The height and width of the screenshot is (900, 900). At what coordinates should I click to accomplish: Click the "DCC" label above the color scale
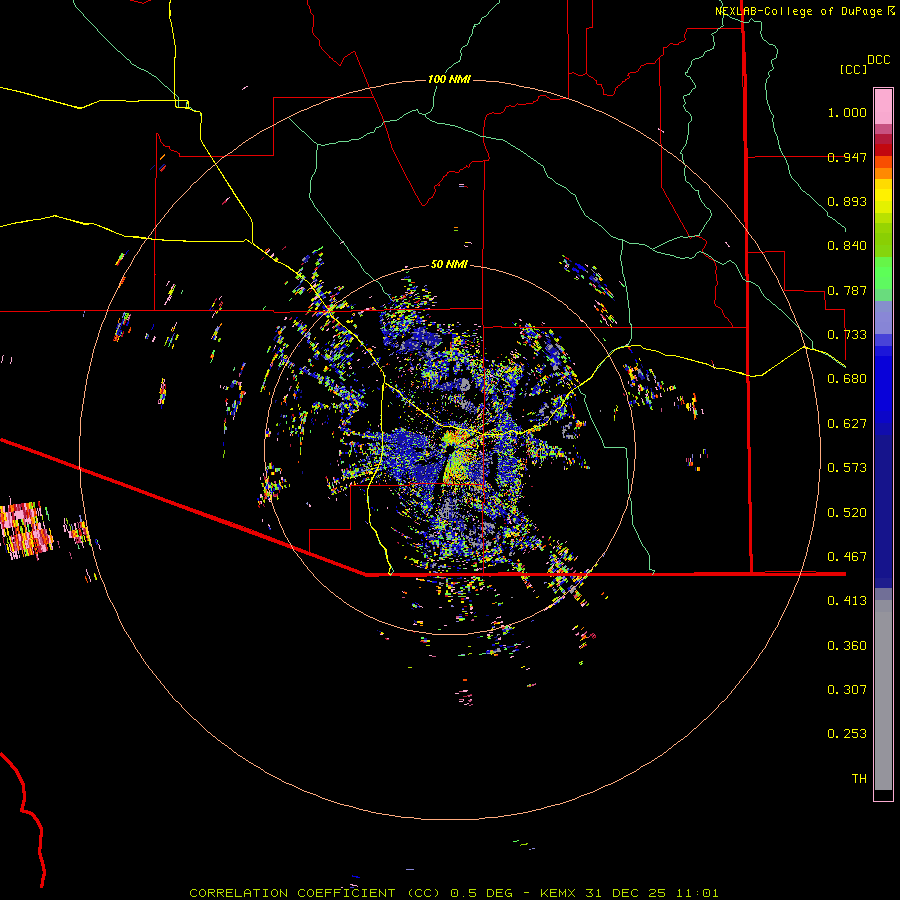[x=879, y=60]
